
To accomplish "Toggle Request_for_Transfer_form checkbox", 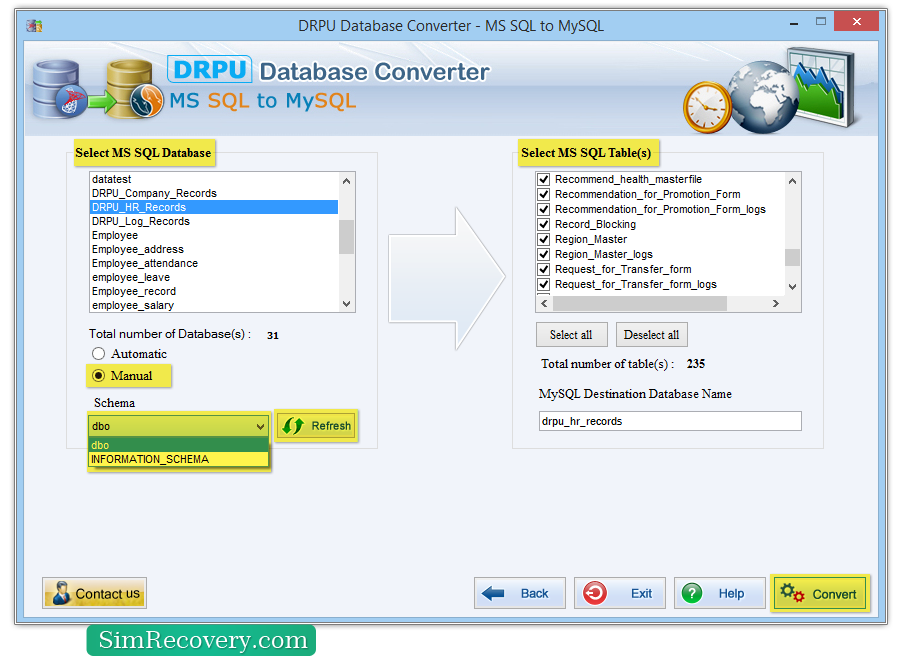I will pos(544,269).
